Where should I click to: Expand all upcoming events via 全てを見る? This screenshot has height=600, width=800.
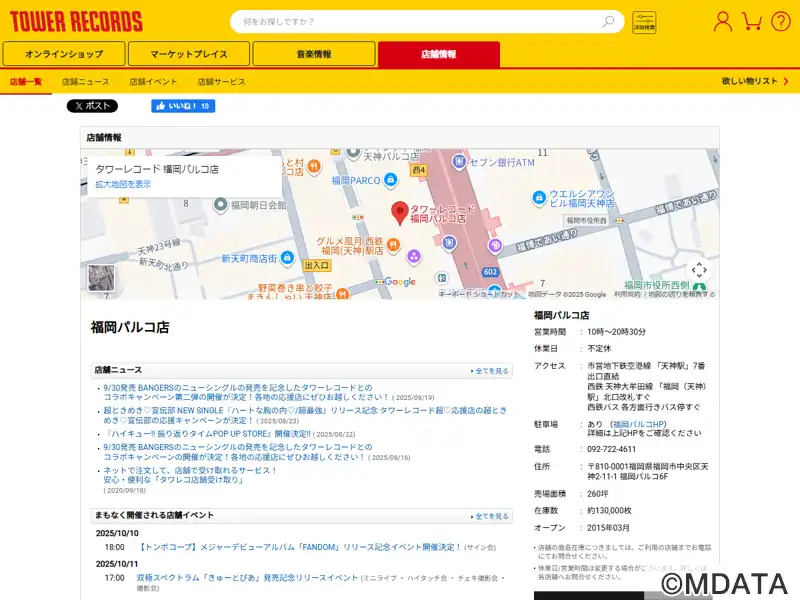pos(490,517)
